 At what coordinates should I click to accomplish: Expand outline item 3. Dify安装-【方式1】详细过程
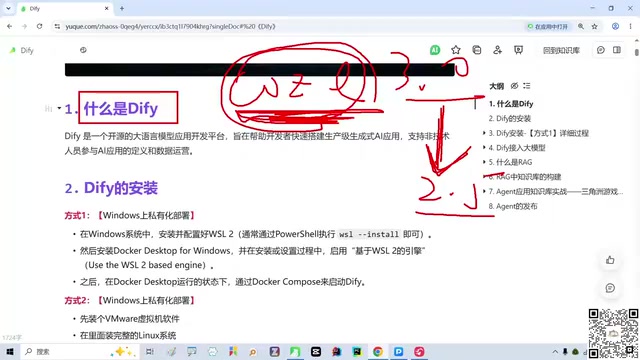point(484,133)
